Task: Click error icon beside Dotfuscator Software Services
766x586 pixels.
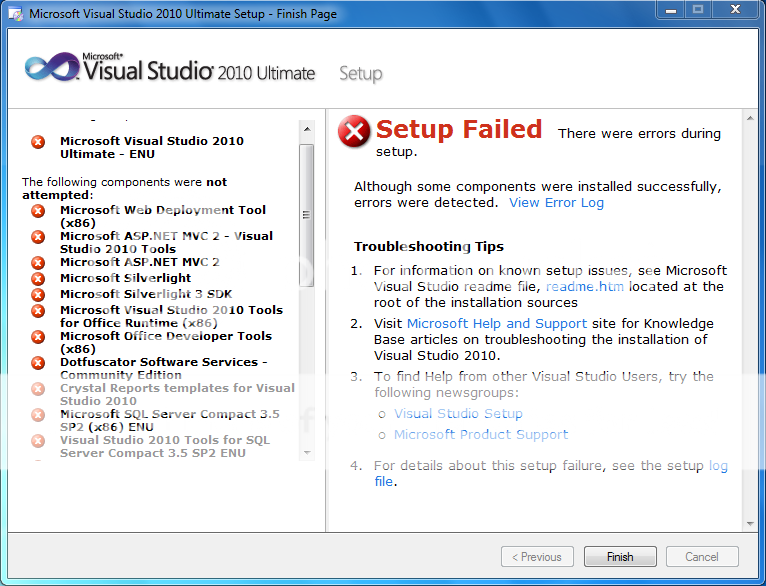Action: pos(38,363)
